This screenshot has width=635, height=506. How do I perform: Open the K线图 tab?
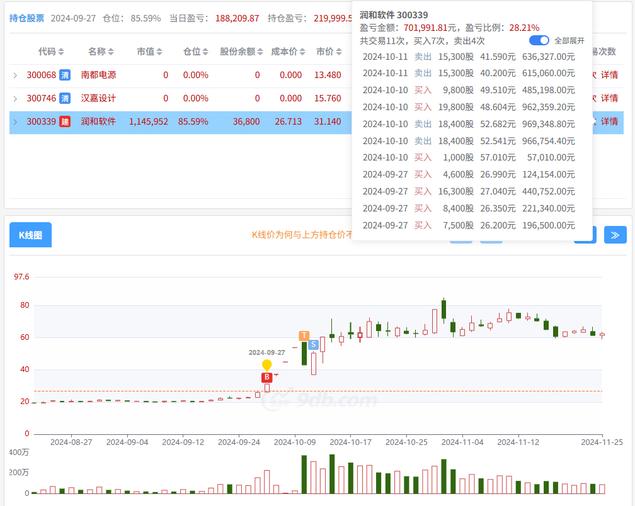point(30,235)
